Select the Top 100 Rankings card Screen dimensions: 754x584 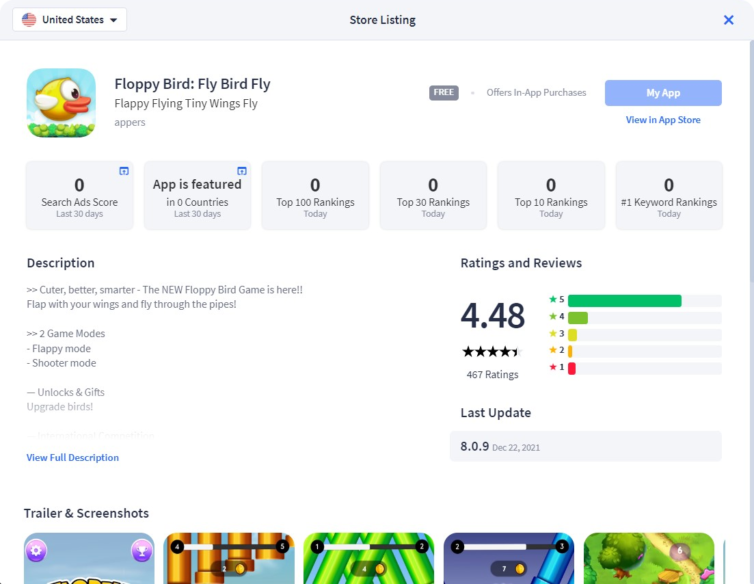click(x=315, y=195)
